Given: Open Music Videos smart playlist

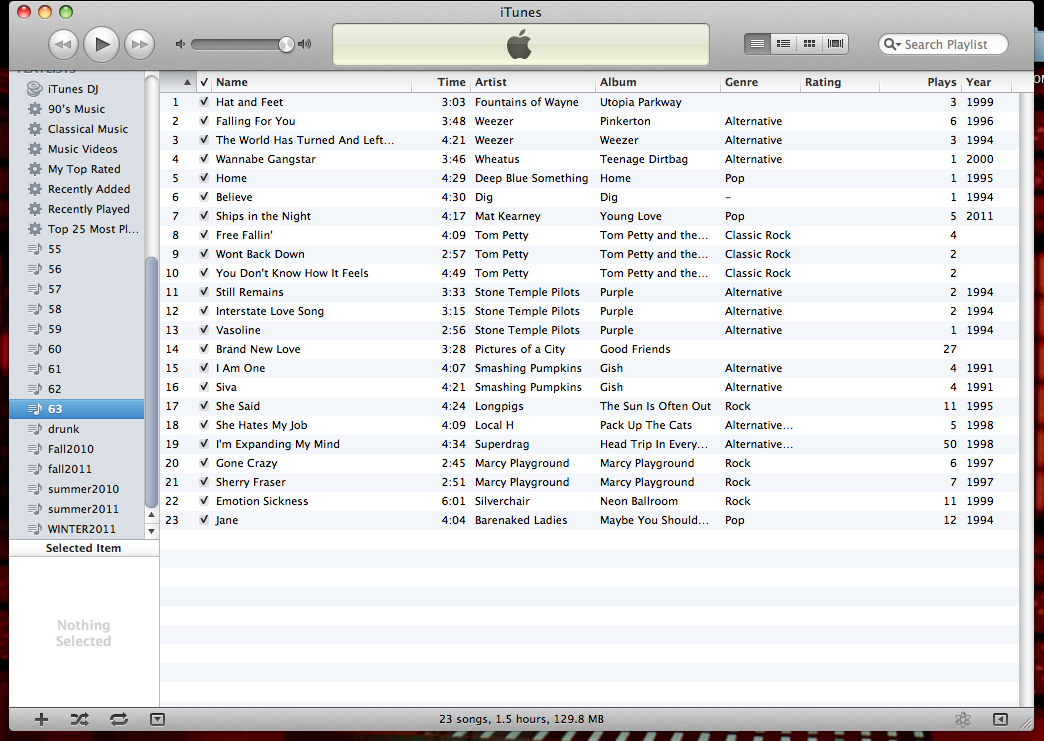Looking at the screenshot, I should tap(77, 149).
